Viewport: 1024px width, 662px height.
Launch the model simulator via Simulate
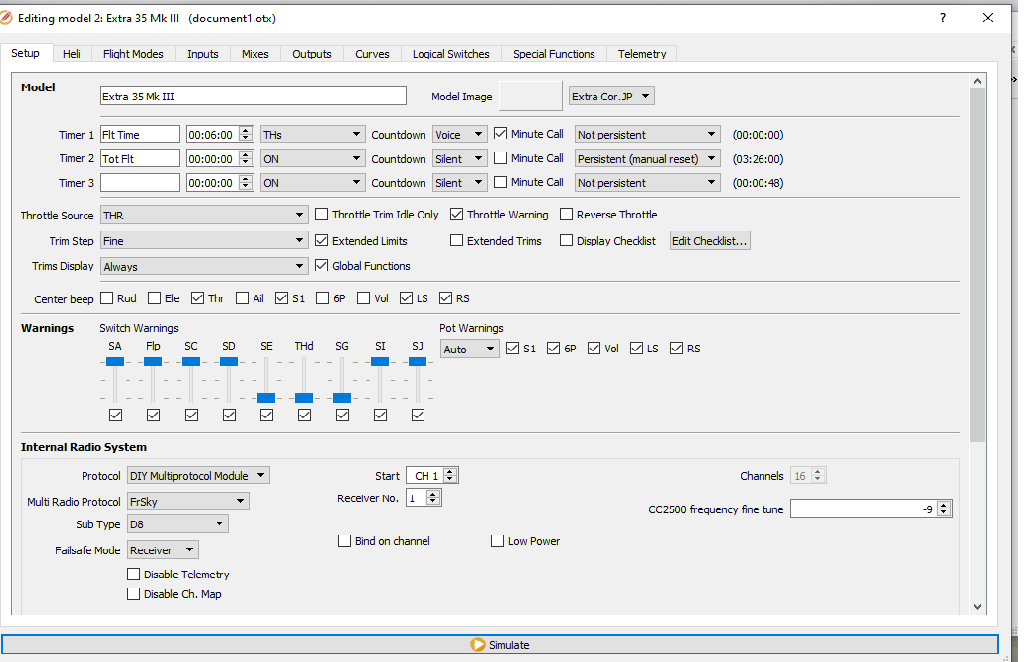tap(500, 644)
